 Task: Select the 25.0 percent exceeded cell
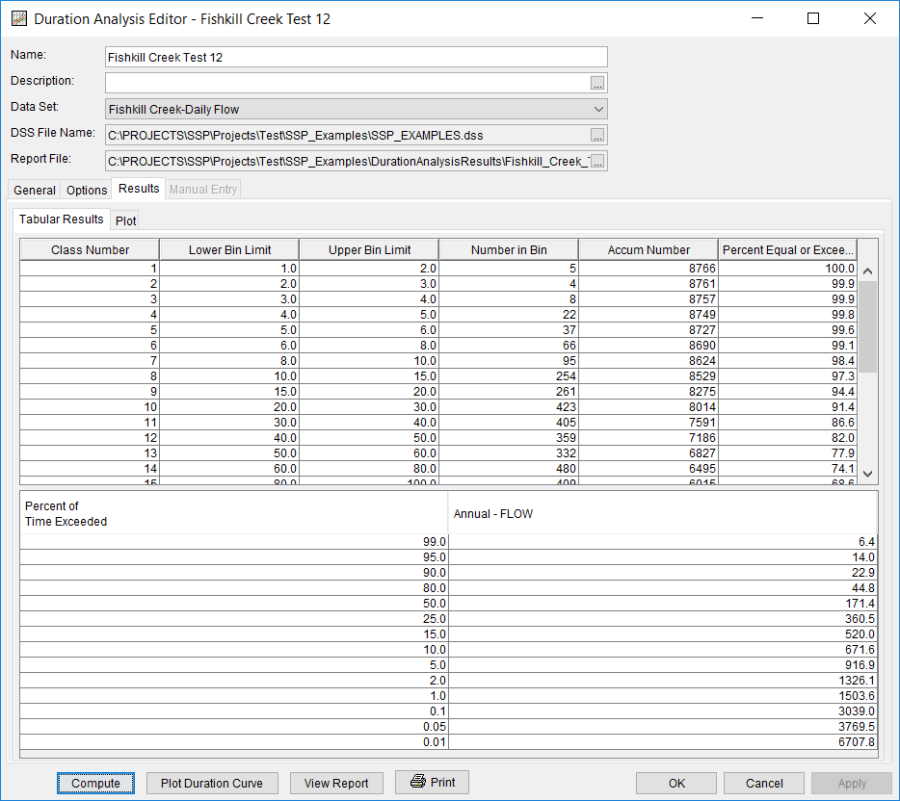tap(234, 619)
